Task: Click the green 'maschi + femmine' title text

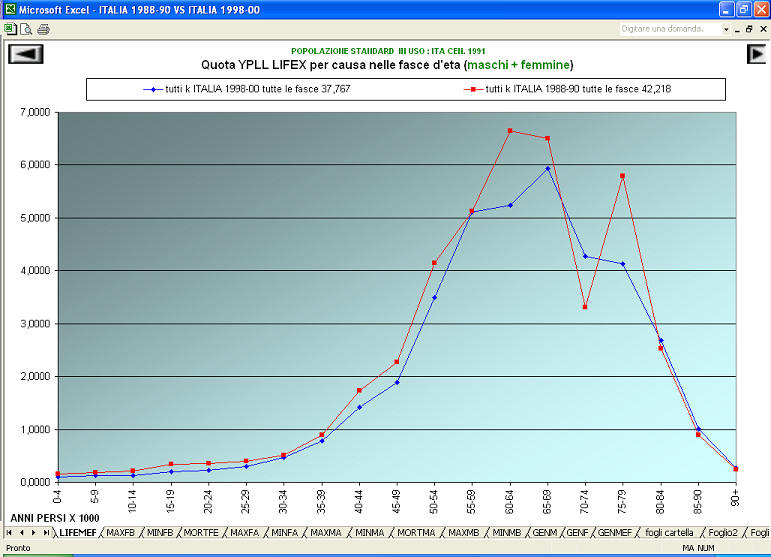Action: (518, 65)
